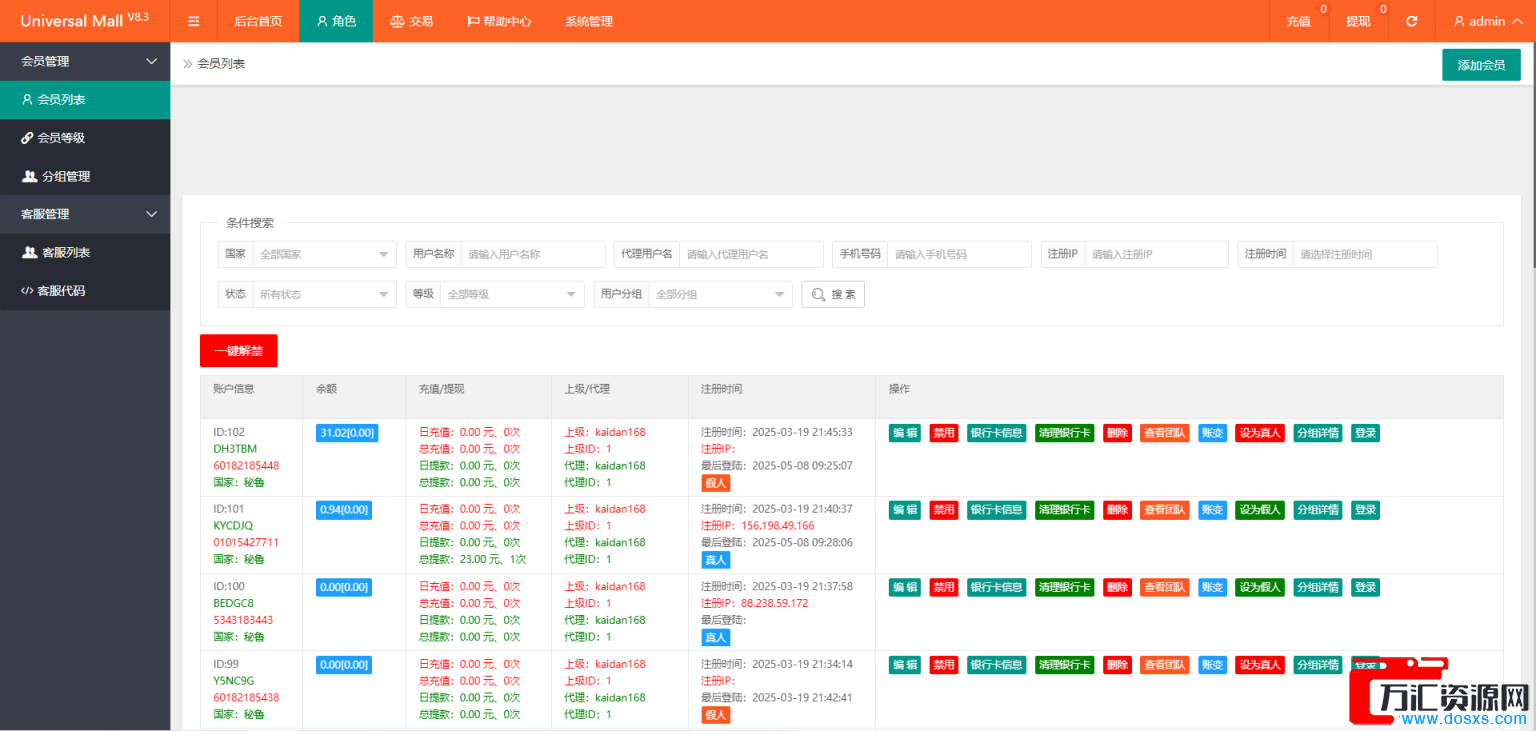Open the 注册时间 date picker field
Viewport: 1536px width, 731px height.
(x=1365, y=254)
